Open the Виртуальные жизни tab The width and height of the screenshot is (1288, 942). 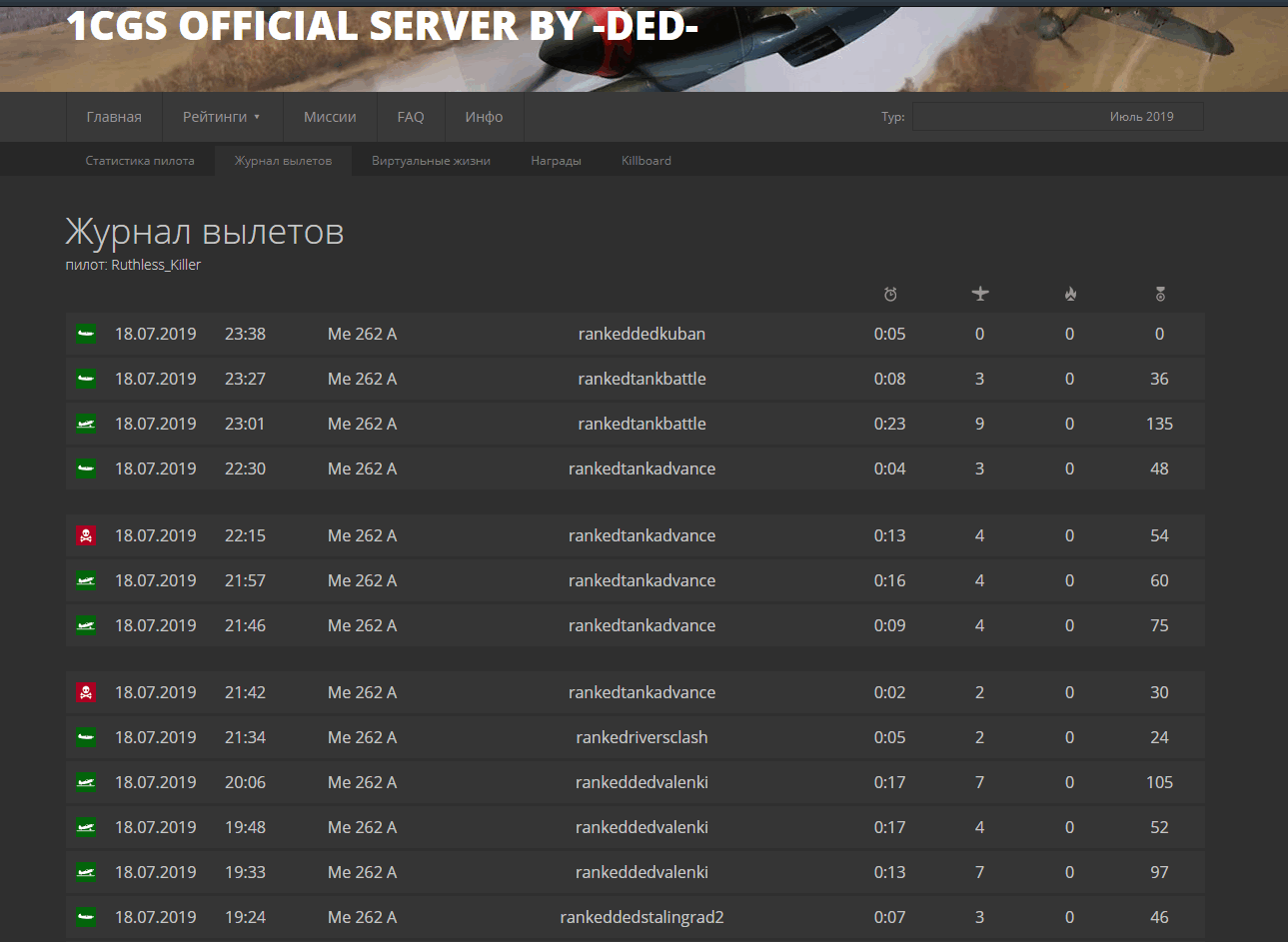tap(431, 160)
